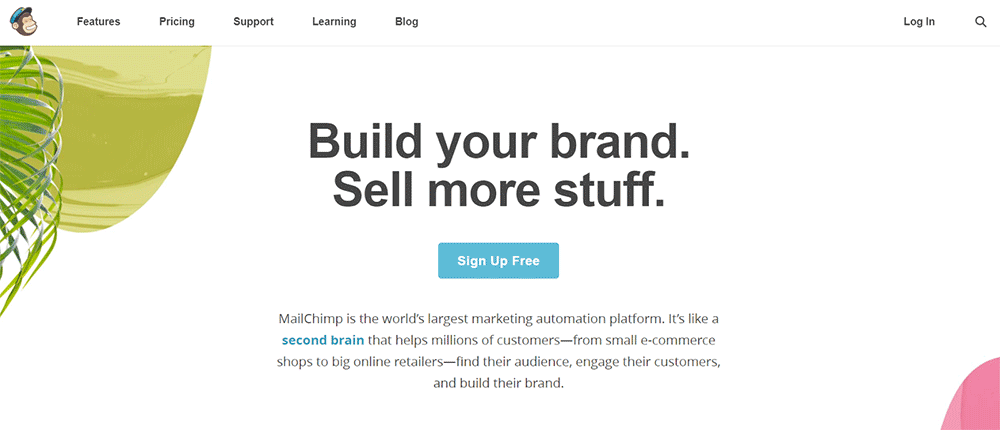The width and height of the screenshot is (1000, 430).
Task: Visit the Blog from the top navigation
Action: 407,22
